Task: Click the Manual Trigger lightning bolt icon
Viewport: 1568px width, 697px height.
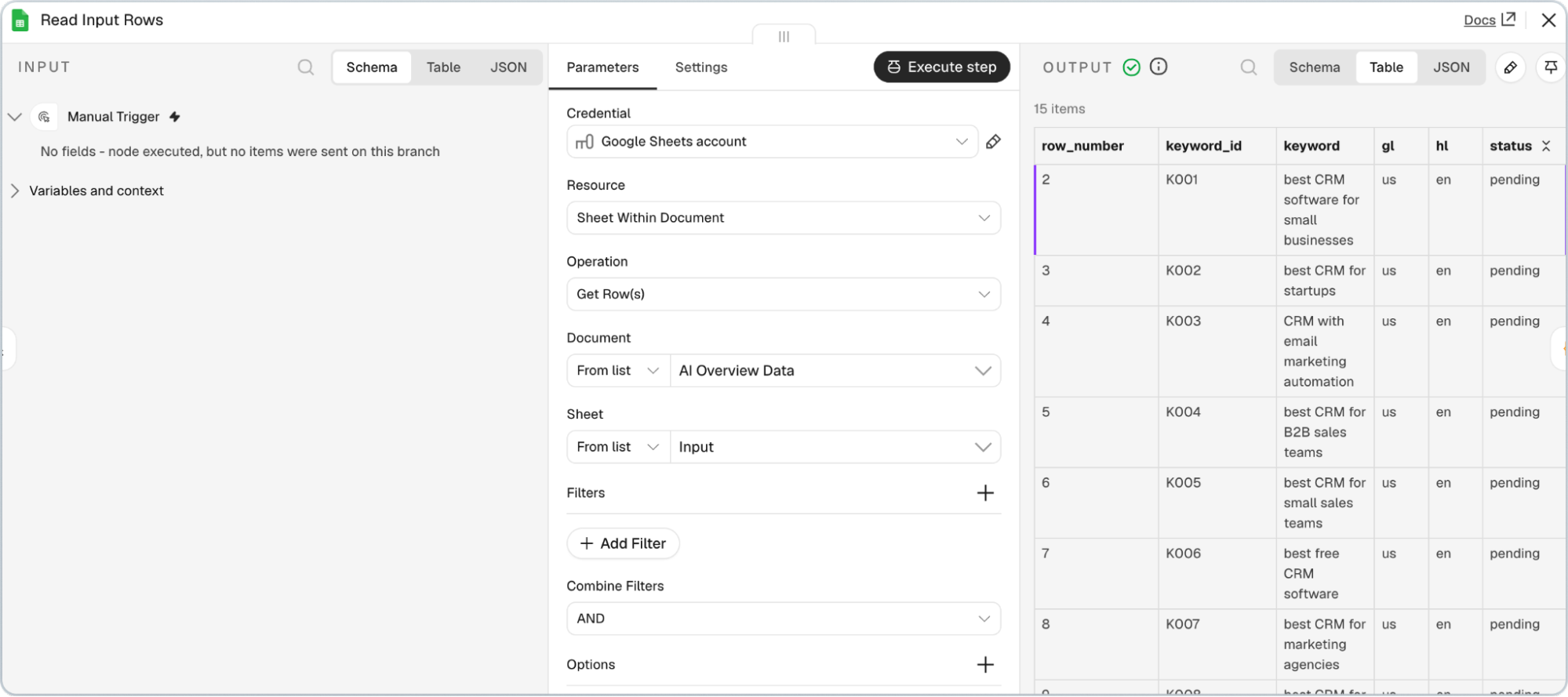Action: coord(175,117)
